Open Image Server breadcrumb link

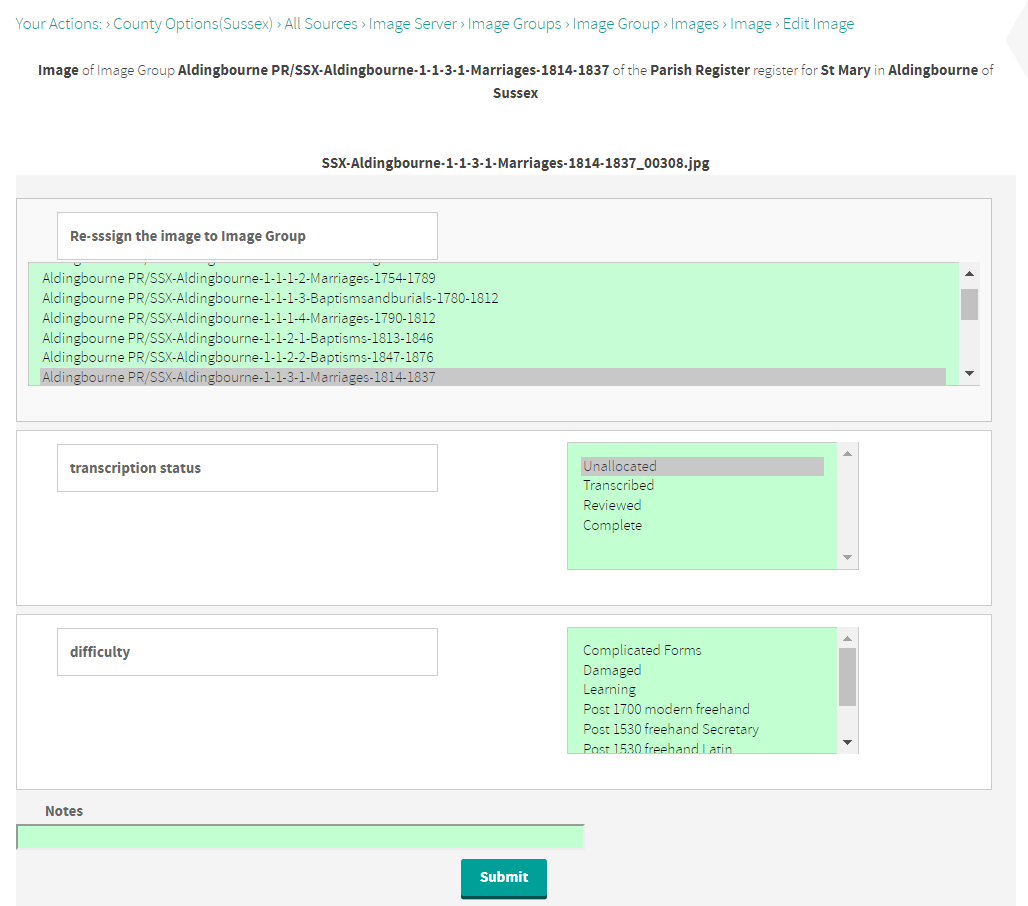point(413,24)
